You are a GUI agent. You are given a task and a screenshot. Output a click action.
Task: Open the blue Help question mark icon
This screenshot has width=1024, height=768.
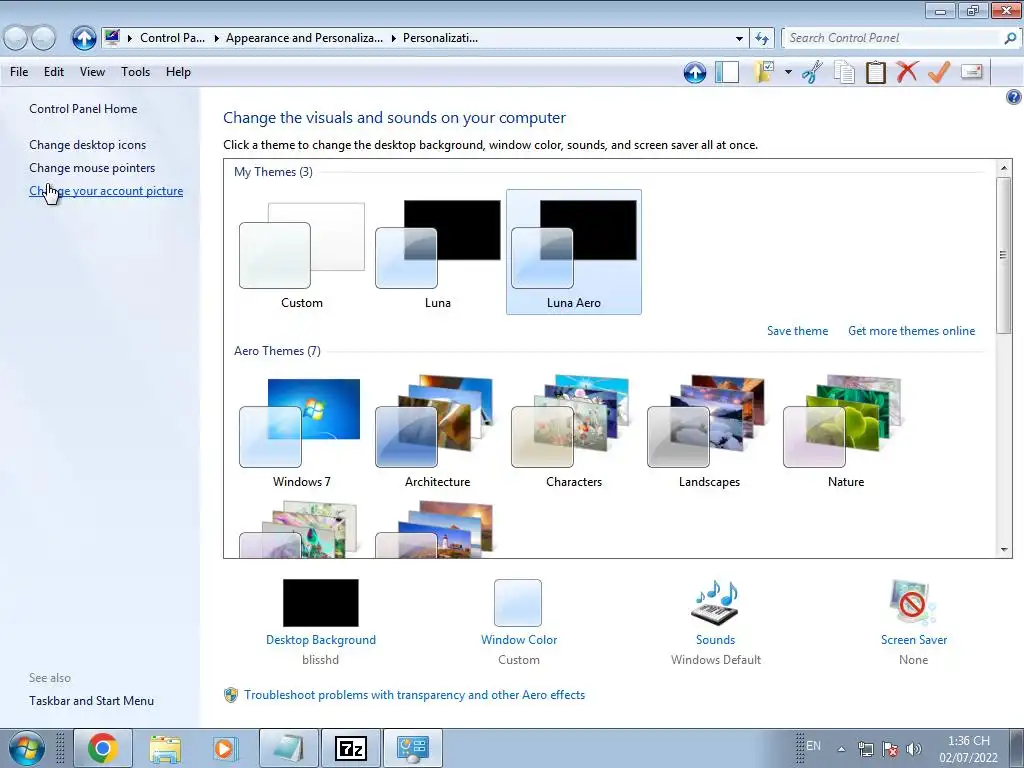pyautogui.click(x=1014, y=97)
